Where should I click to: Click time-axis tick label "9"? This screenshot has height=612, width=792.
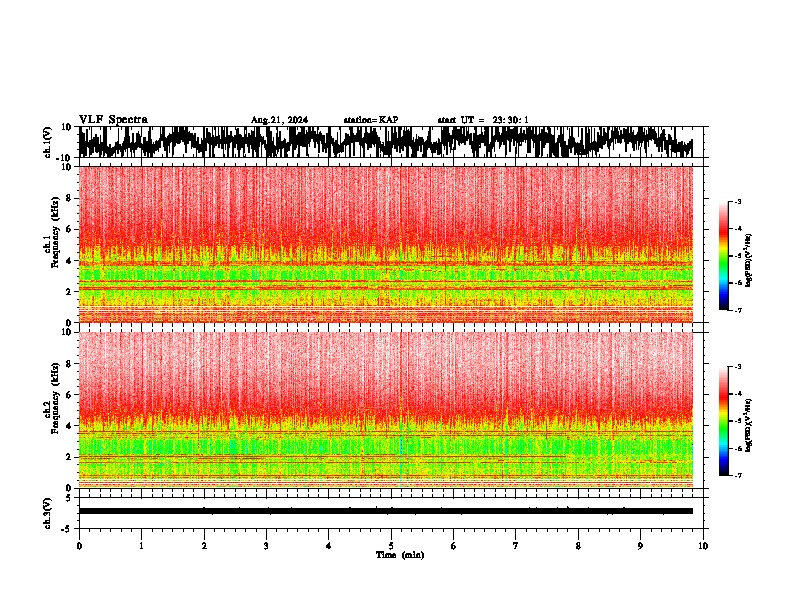[x=640, y=546]
